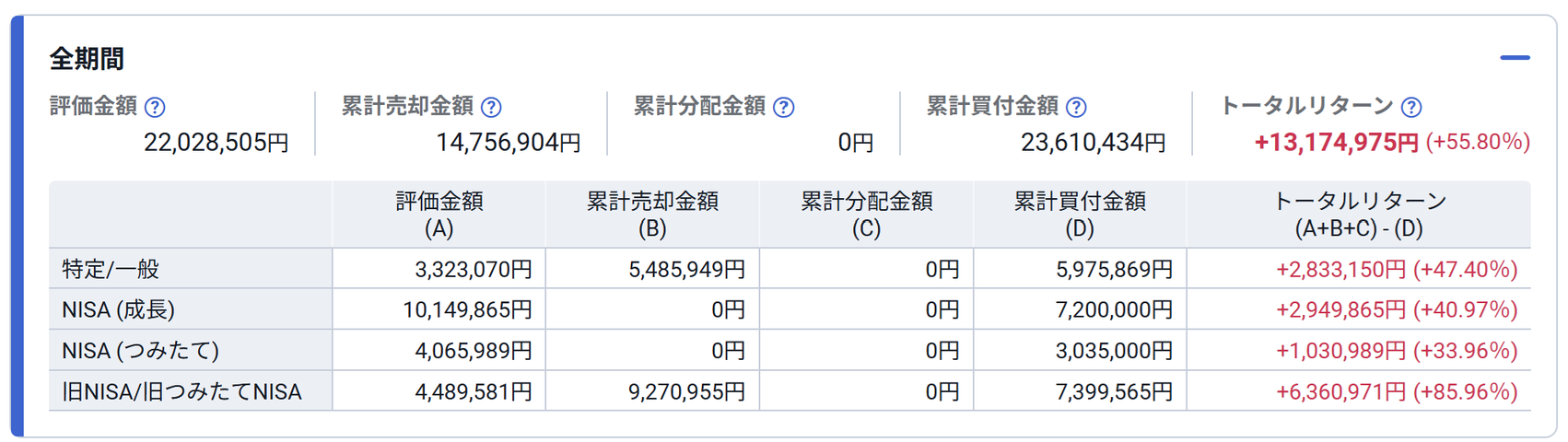This screenshot has width=1568, height=442.
Task: Click the トータルリターン (A+B+C) - (D) header
Action: tap(1359, 215)
